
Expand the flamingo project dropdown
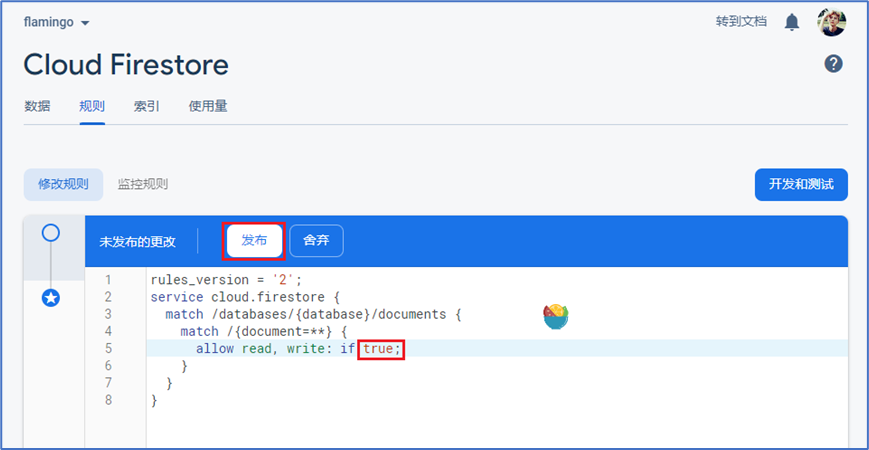(57, 22)
